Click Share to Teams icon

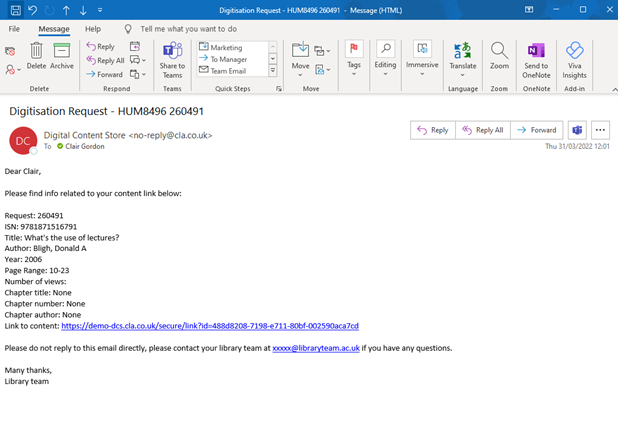[172, 54]
